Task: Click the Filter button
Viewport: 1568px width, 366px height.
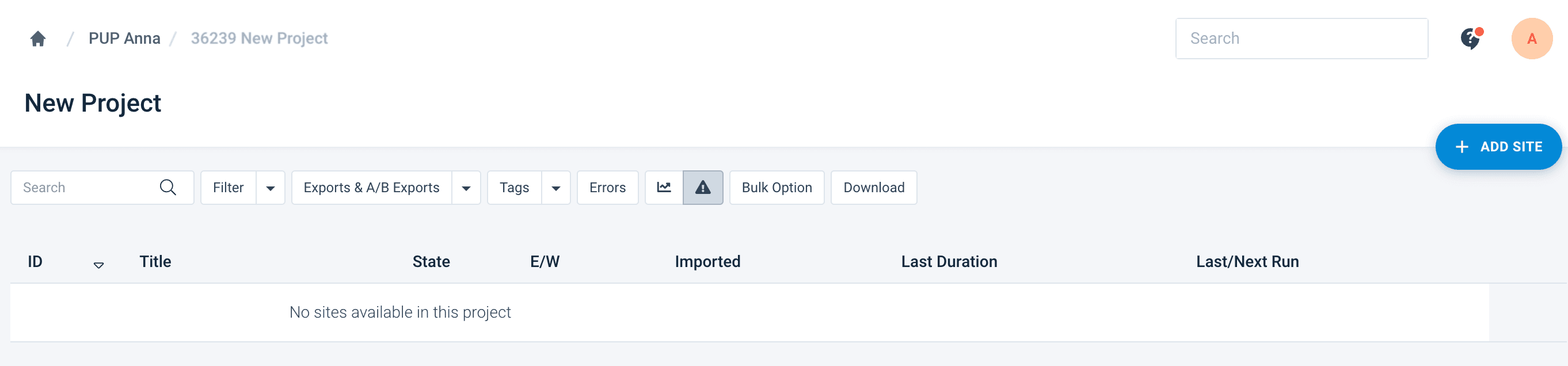Action: click(x=229, y=188)
